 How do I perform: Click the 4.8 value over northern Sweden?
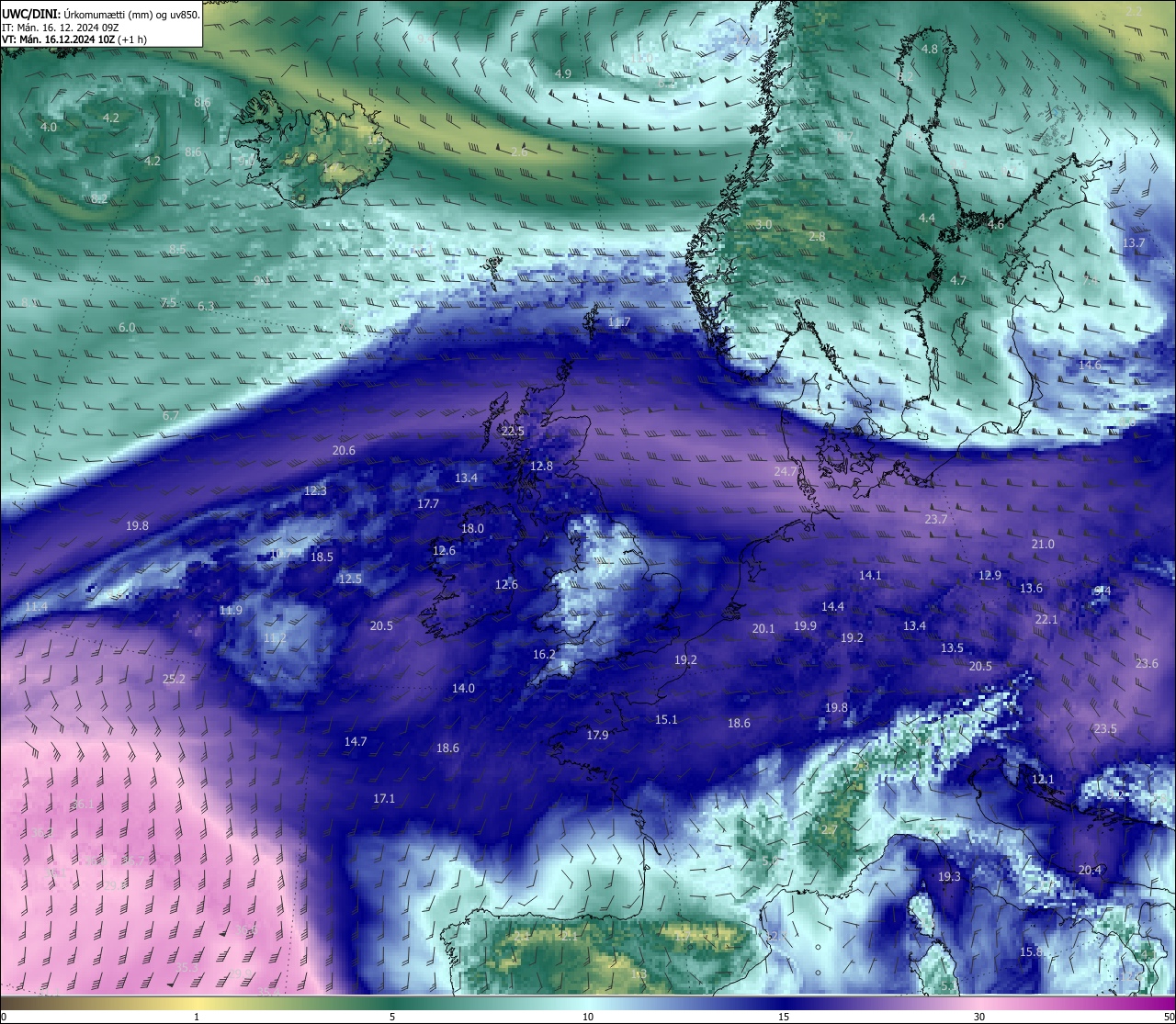click(x=930, y=50)
